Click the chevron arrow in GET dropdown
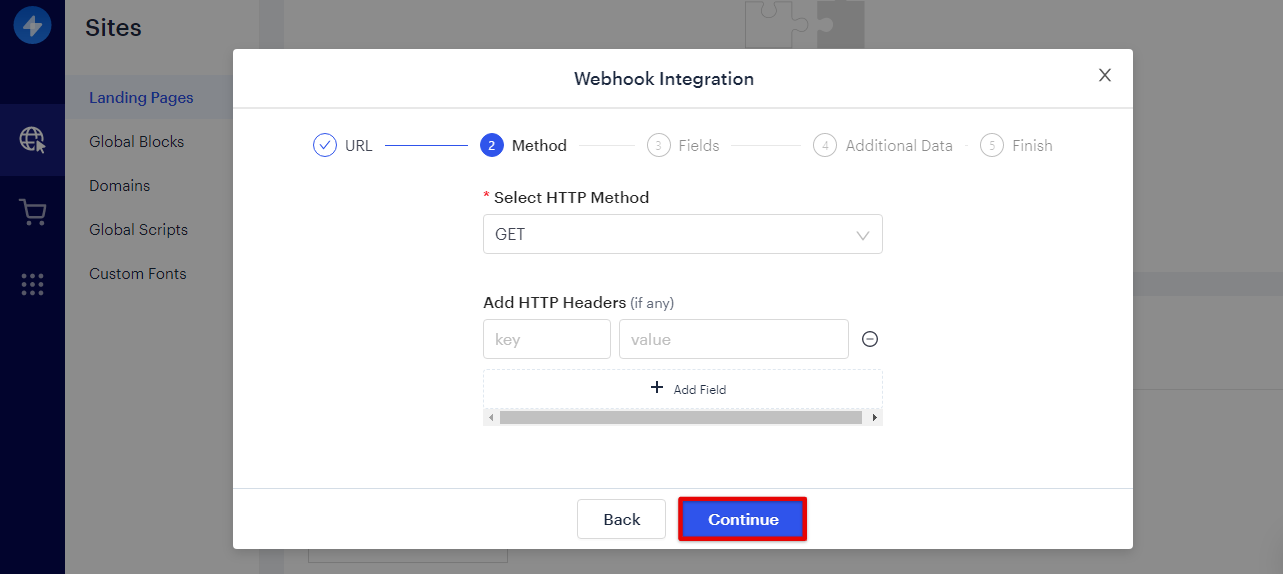Screen dimensions: 1283x574 [863, 235]
